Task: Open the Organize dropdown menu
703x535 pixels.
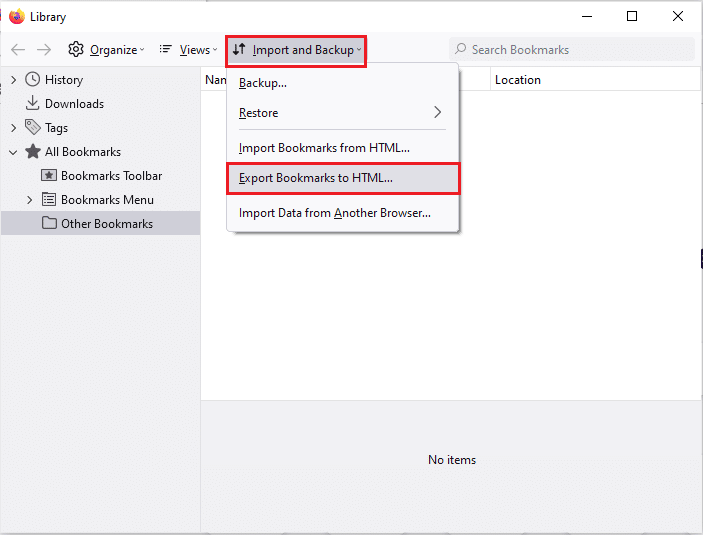Action: pos(106,49)
